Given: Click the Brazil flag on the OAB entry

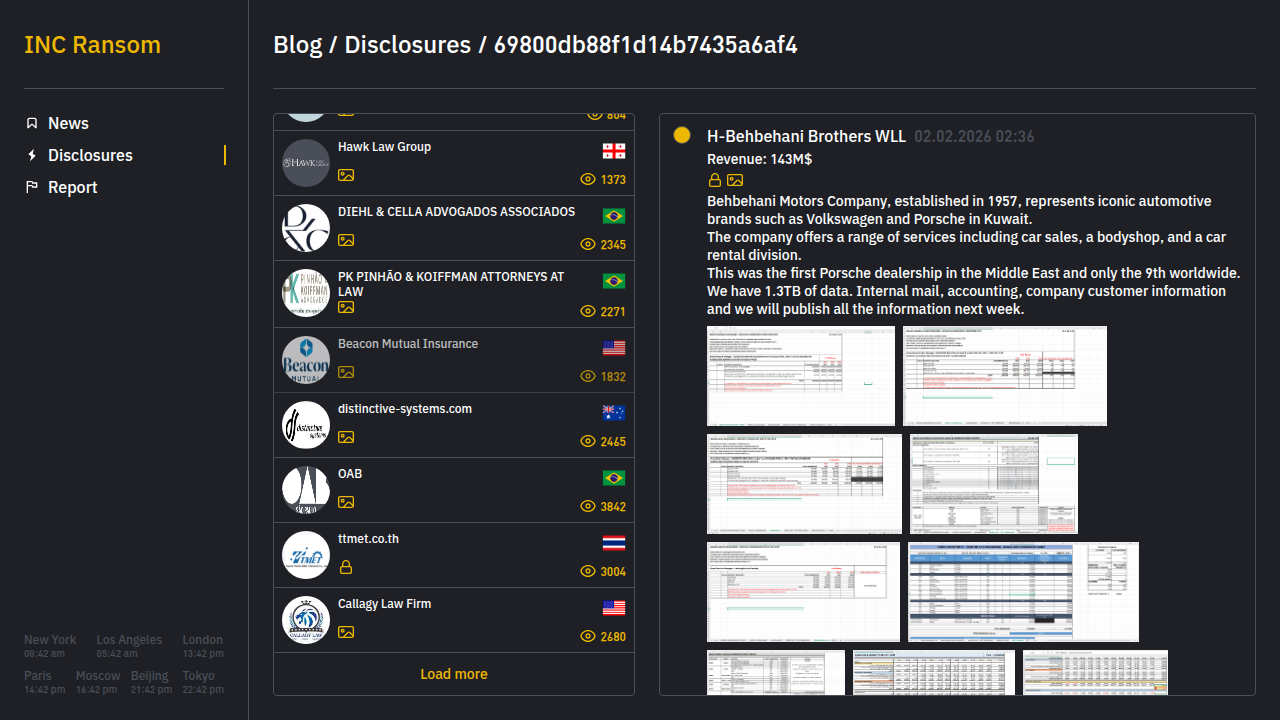Looking at the screenshot, I should [614, 478].
